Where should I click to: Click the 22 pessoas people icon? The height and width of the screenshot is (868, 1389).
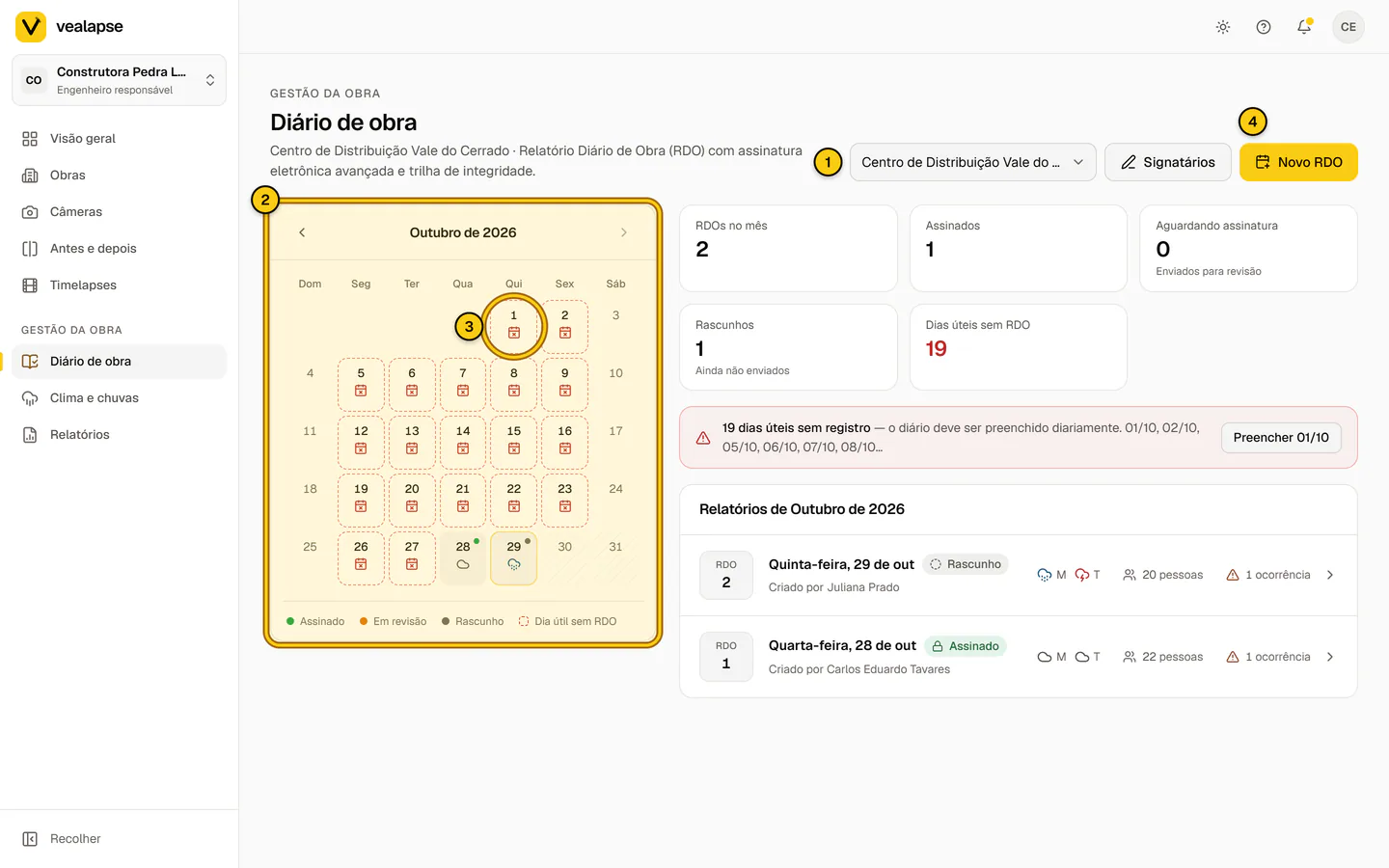click(x=1130, y=657)
